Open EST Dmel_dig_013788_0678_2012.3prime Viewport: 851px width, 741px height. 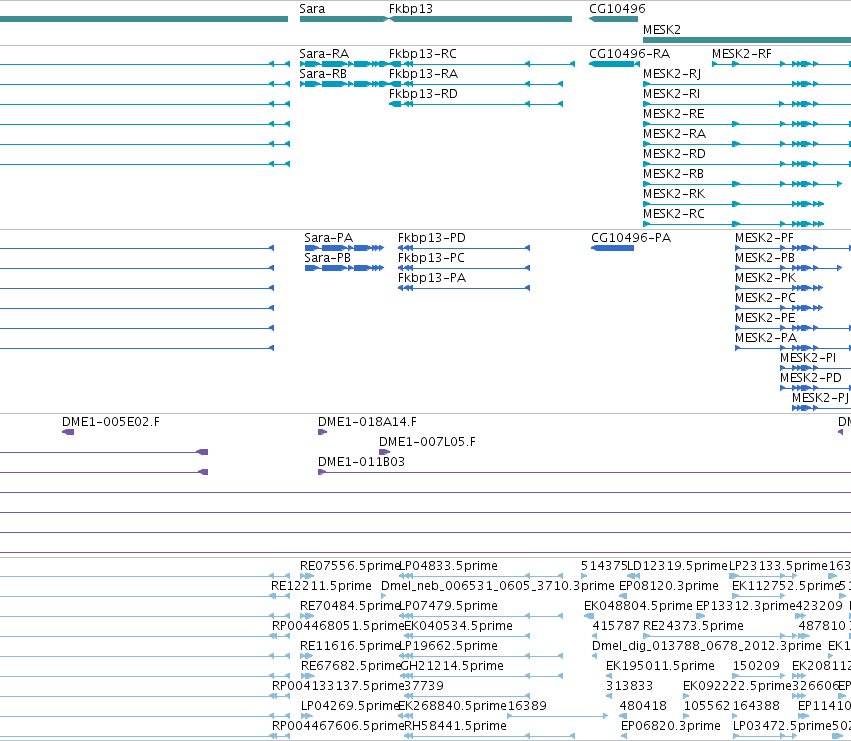click(707, 647)
